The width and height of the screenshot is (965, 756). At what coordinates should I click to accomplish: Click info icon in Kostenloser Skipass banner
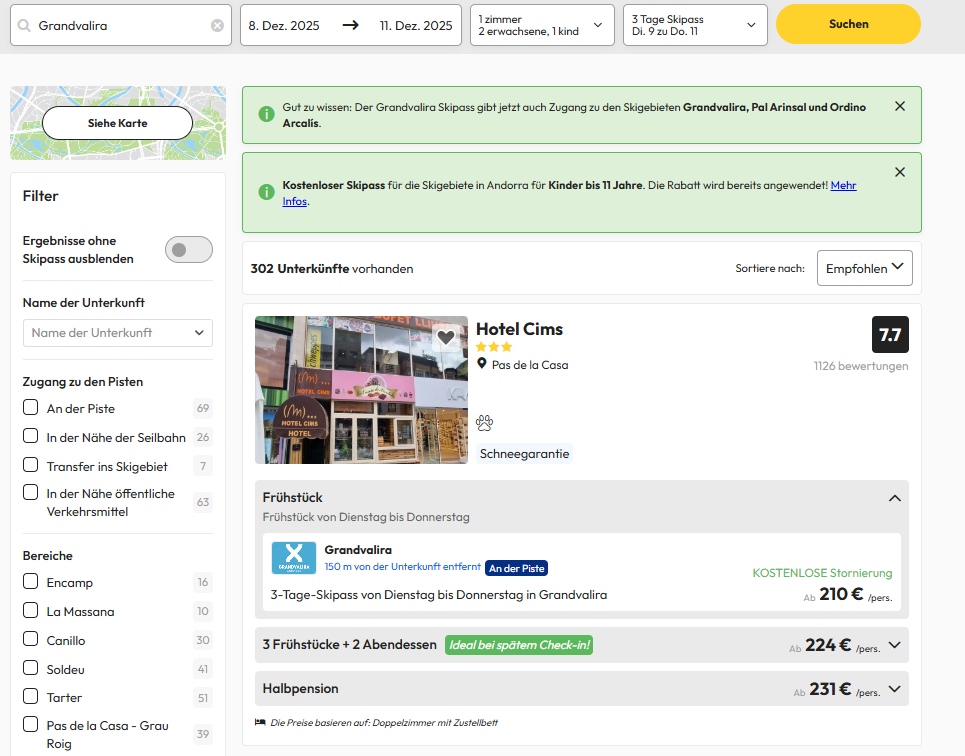[x=266, y=192]
